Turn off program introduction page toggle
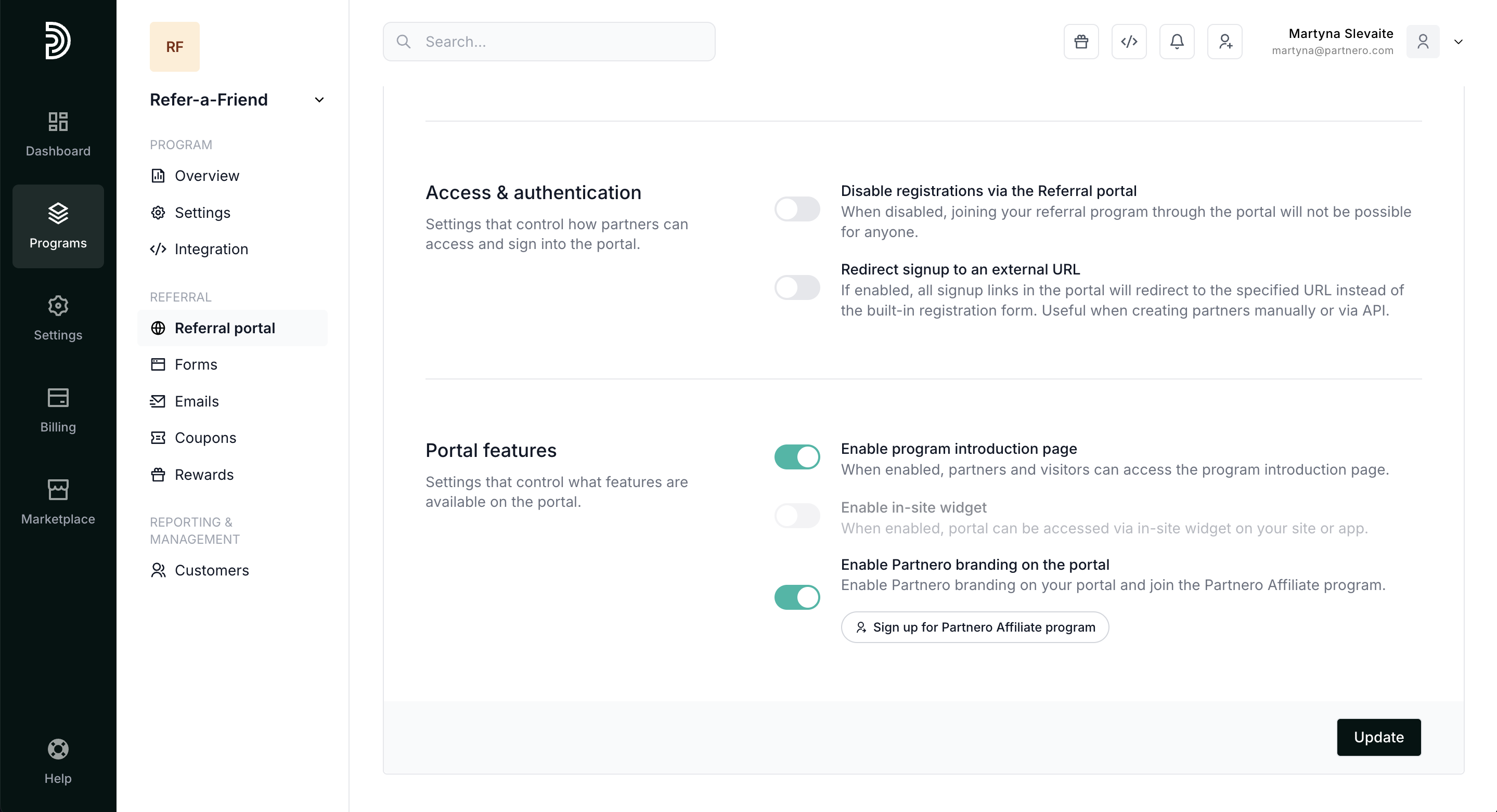Image resolution: width=1497 pixels, height=812 pixels. tap(797, 457)
